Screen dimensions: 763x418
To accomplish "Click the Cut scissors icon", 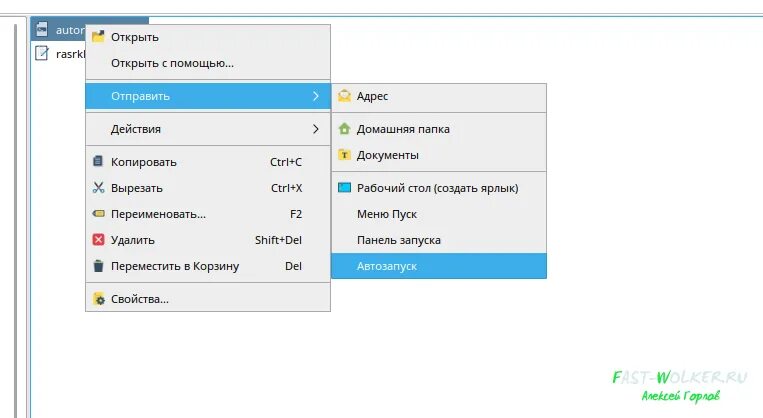I will pyautogui.click(x=98, y=188).
